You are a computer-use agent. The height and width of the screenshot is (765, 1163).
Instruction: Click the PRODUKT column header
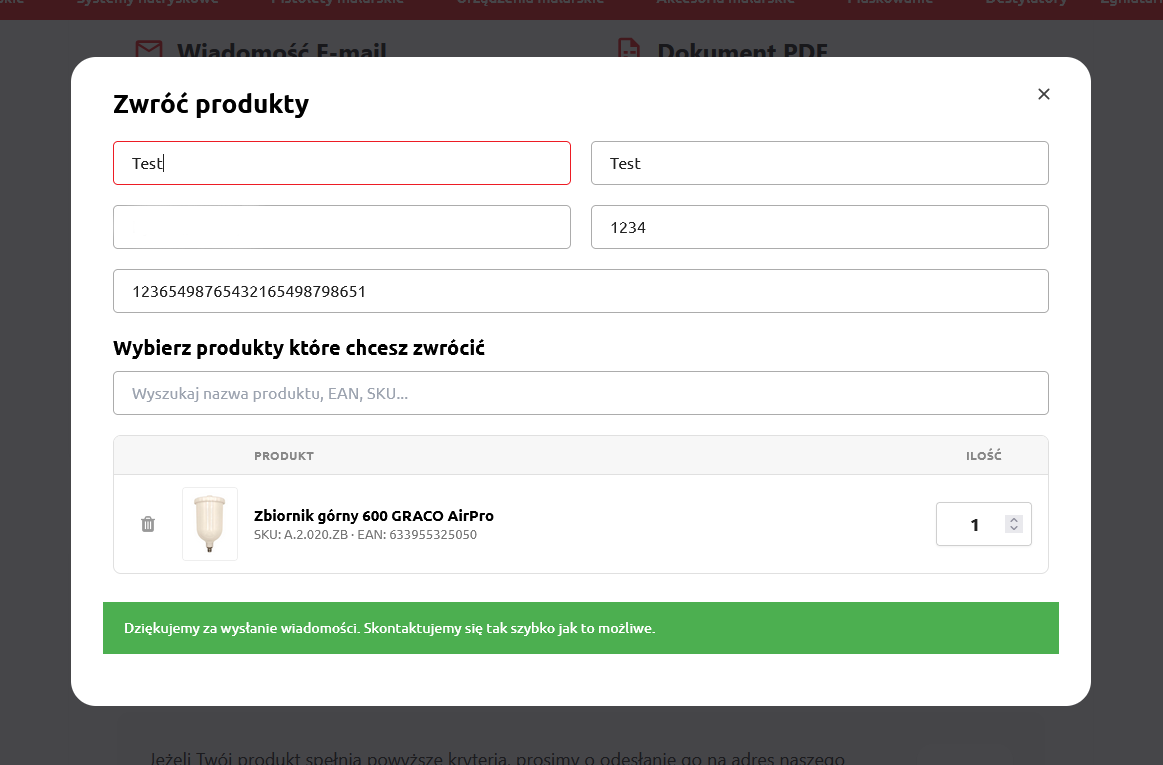coord(284,456)
